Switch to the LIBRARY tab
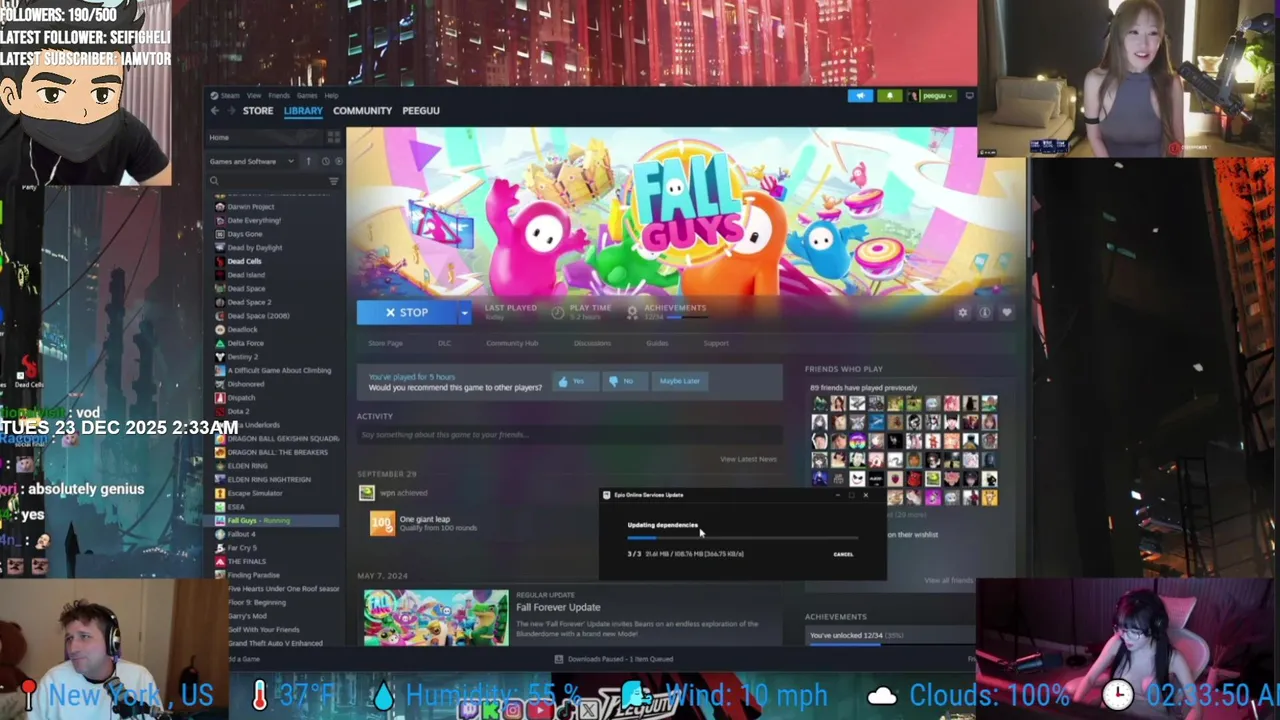This screenshot has width=1280, height=720. tap(303, 111)
